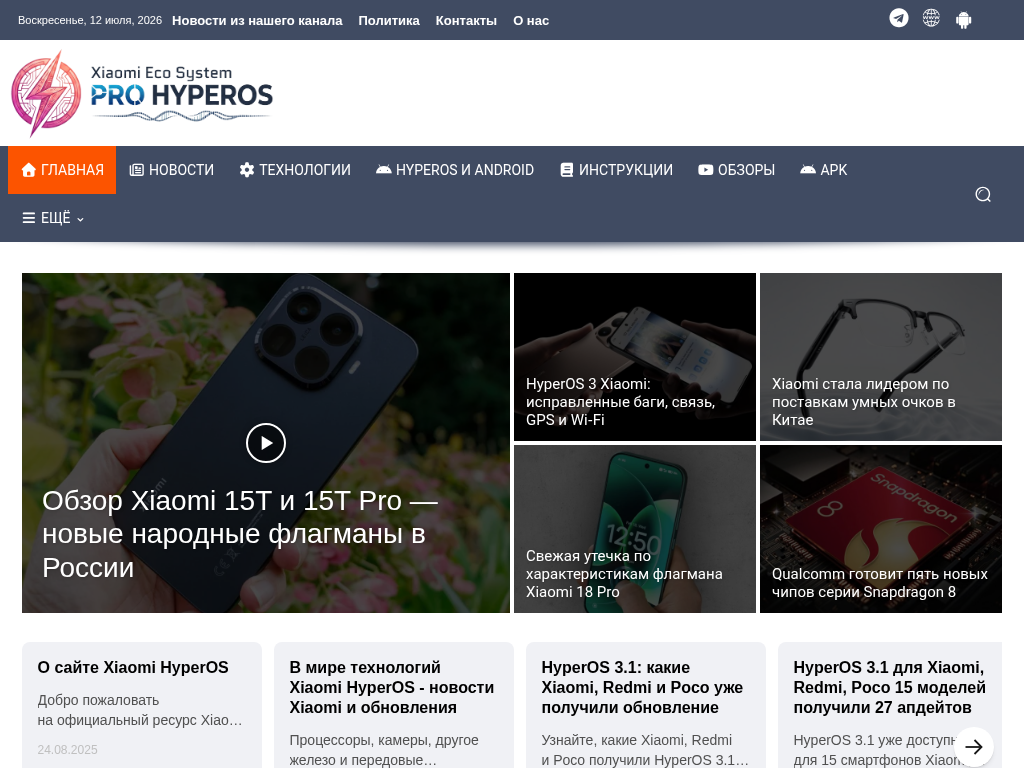Open card В мире технологий Xiaomi HyperOS
1024x768 pixels.
392,687
